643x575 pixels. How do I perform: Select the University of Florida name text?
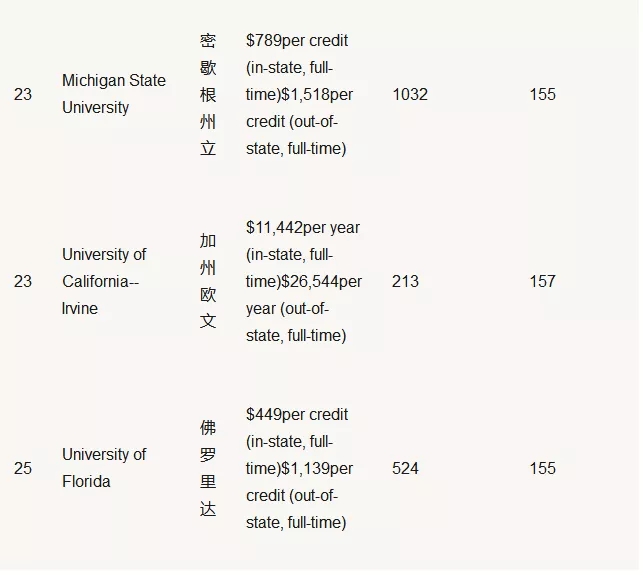(x=104, y=468)
